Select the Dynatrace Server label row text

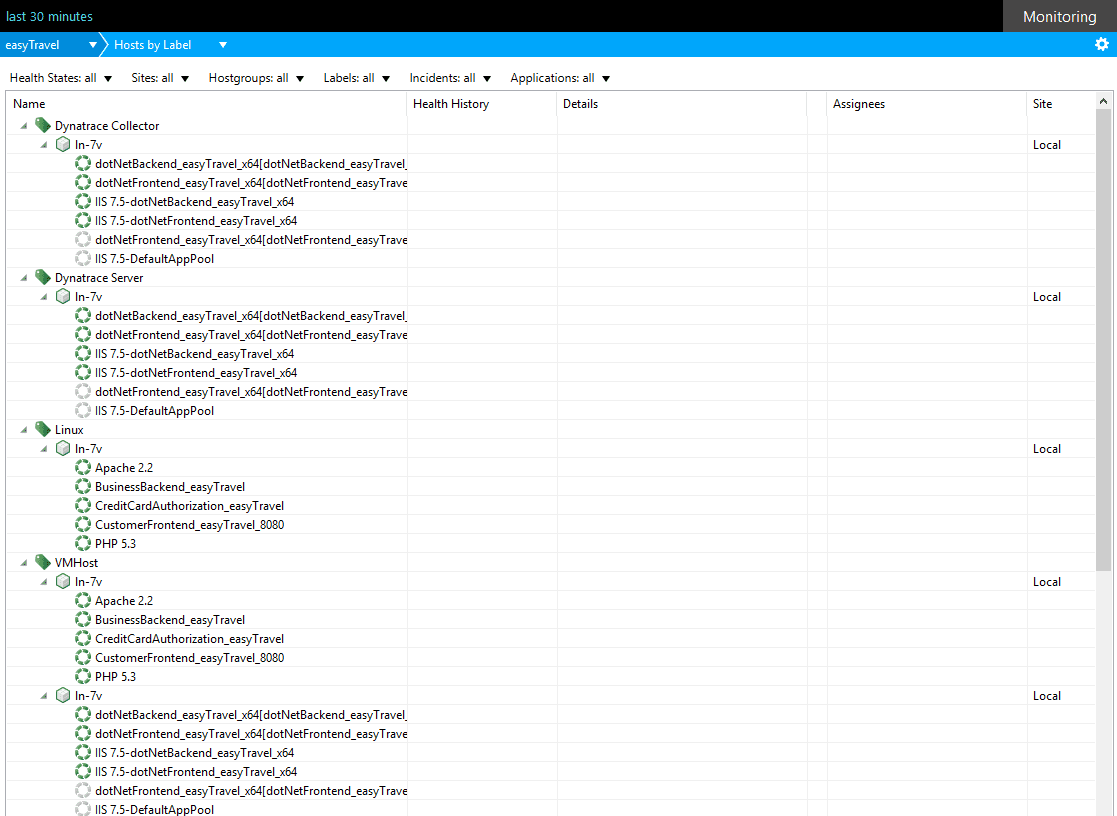pyautogui.click(x=99, y=277)
